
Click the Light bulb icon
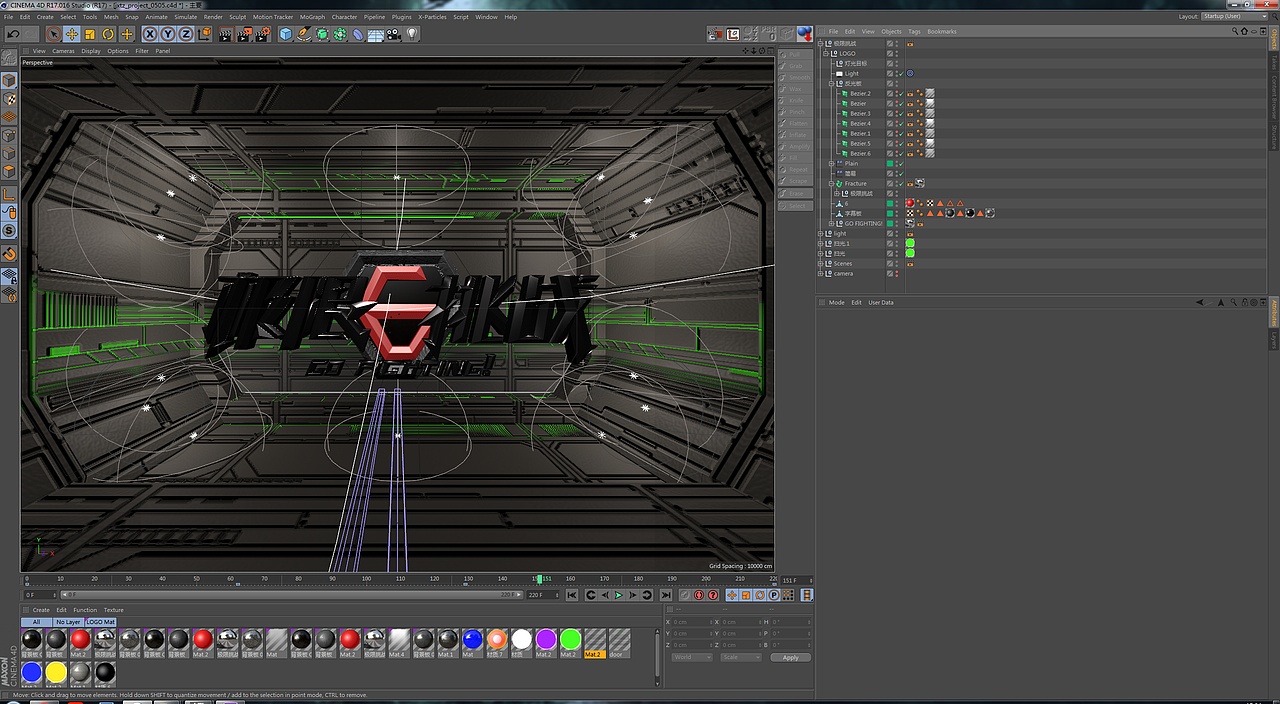click(411, 34)
